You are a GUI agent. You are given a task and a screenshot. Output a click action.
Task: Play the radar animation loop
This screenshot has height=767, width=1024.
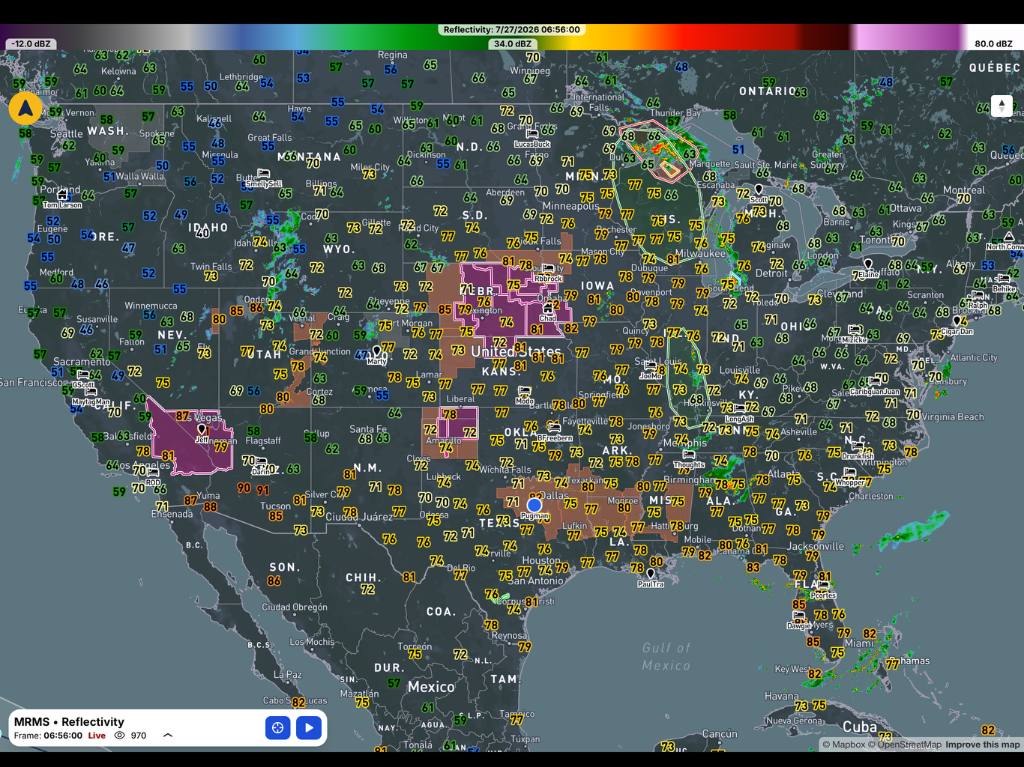309,727
